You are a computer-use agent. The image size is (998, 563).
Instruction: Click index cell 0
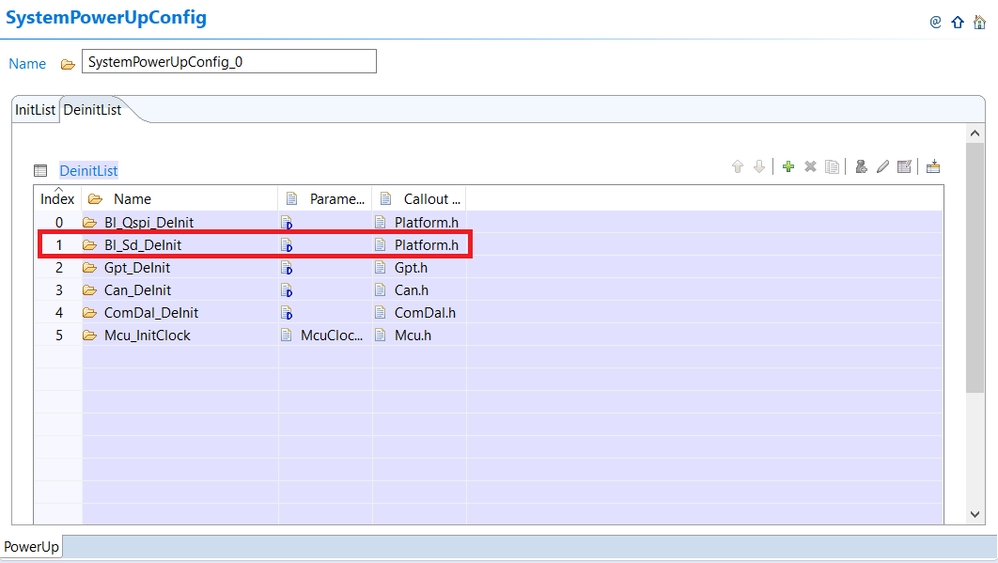[x=59, y=223]
